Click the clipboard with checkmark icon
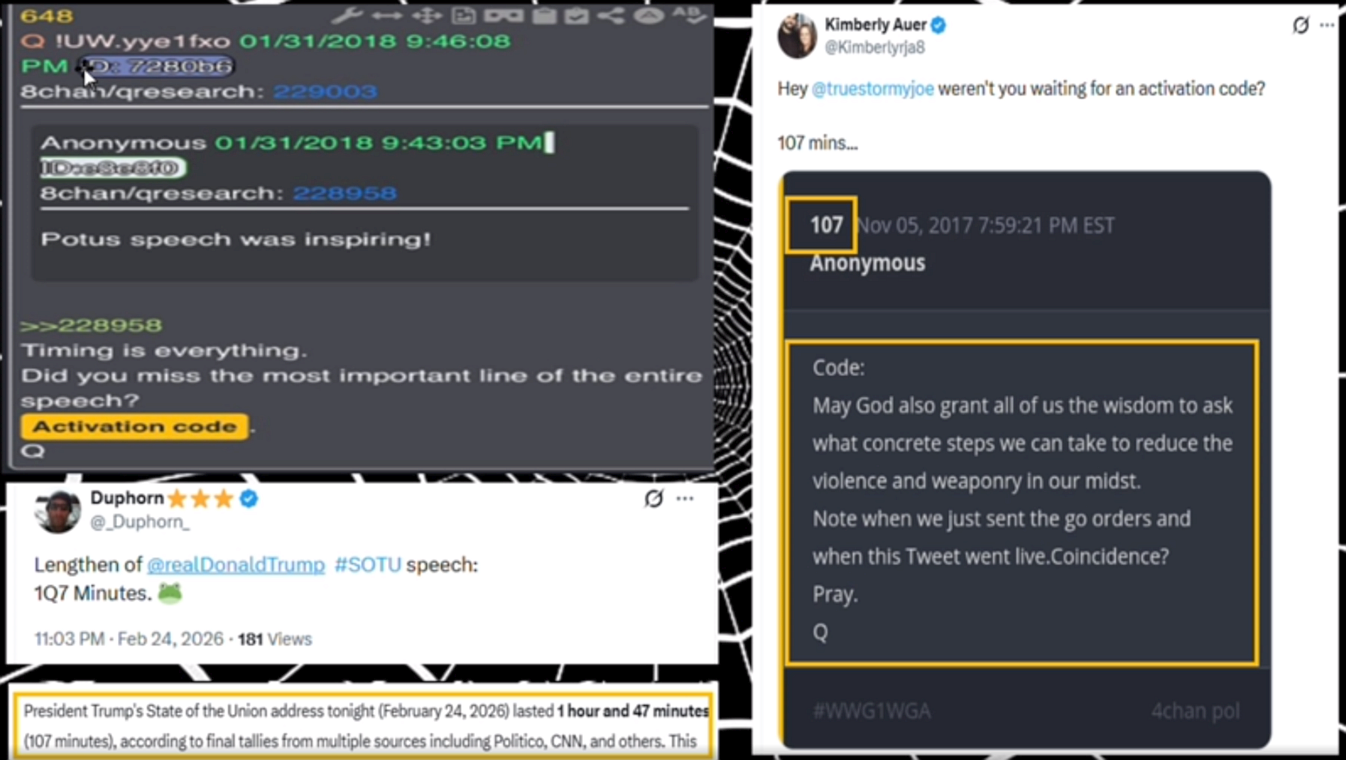Viewport: 1346px width, 760px height. tap(576, 16)
